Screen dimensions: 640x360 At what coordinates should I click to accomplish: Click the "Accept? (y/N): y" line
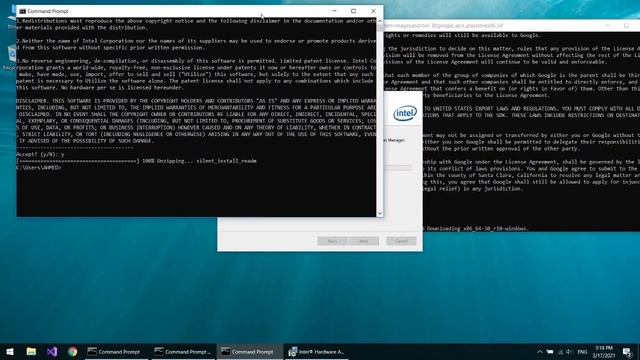[40, 154]
